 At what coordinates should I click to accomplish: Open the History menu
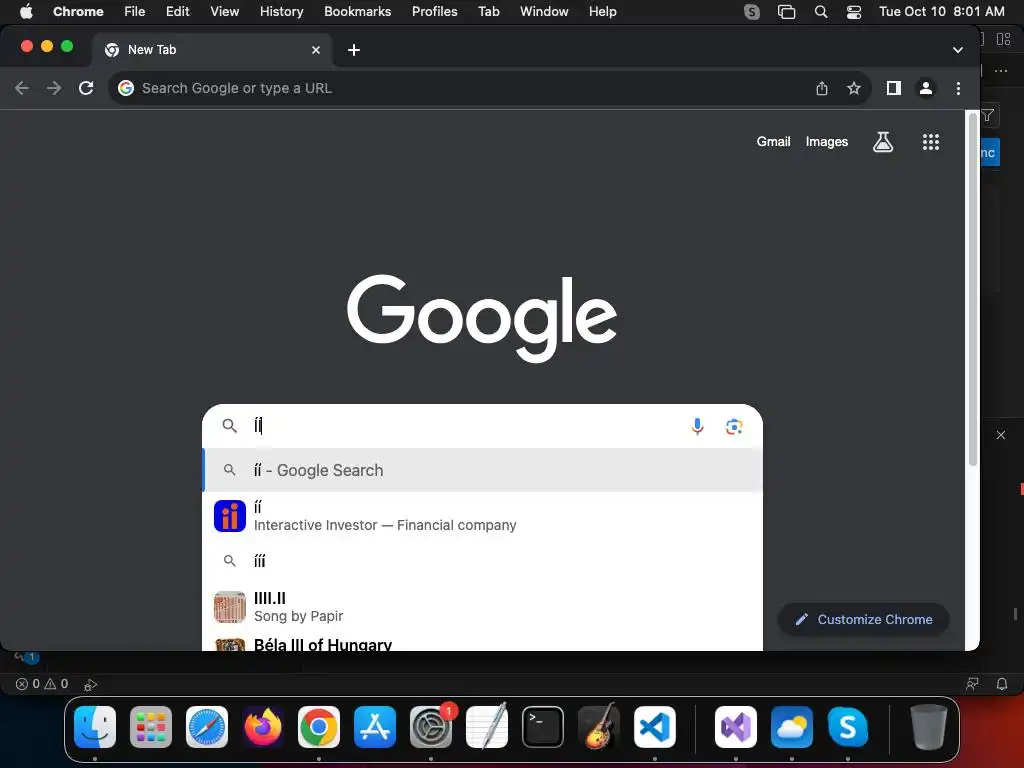[281, 12]
